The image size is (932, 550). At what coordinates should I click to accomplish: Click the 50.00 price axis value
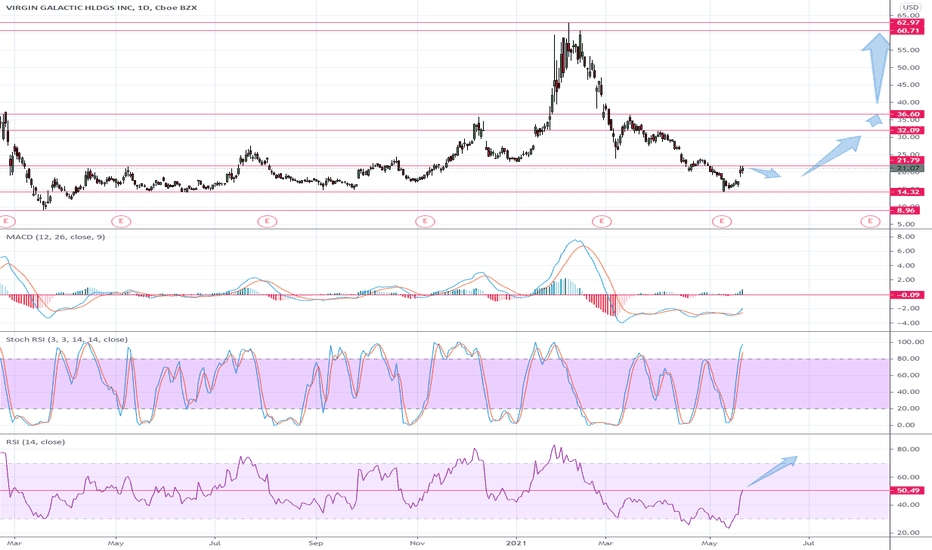[908, 67]
